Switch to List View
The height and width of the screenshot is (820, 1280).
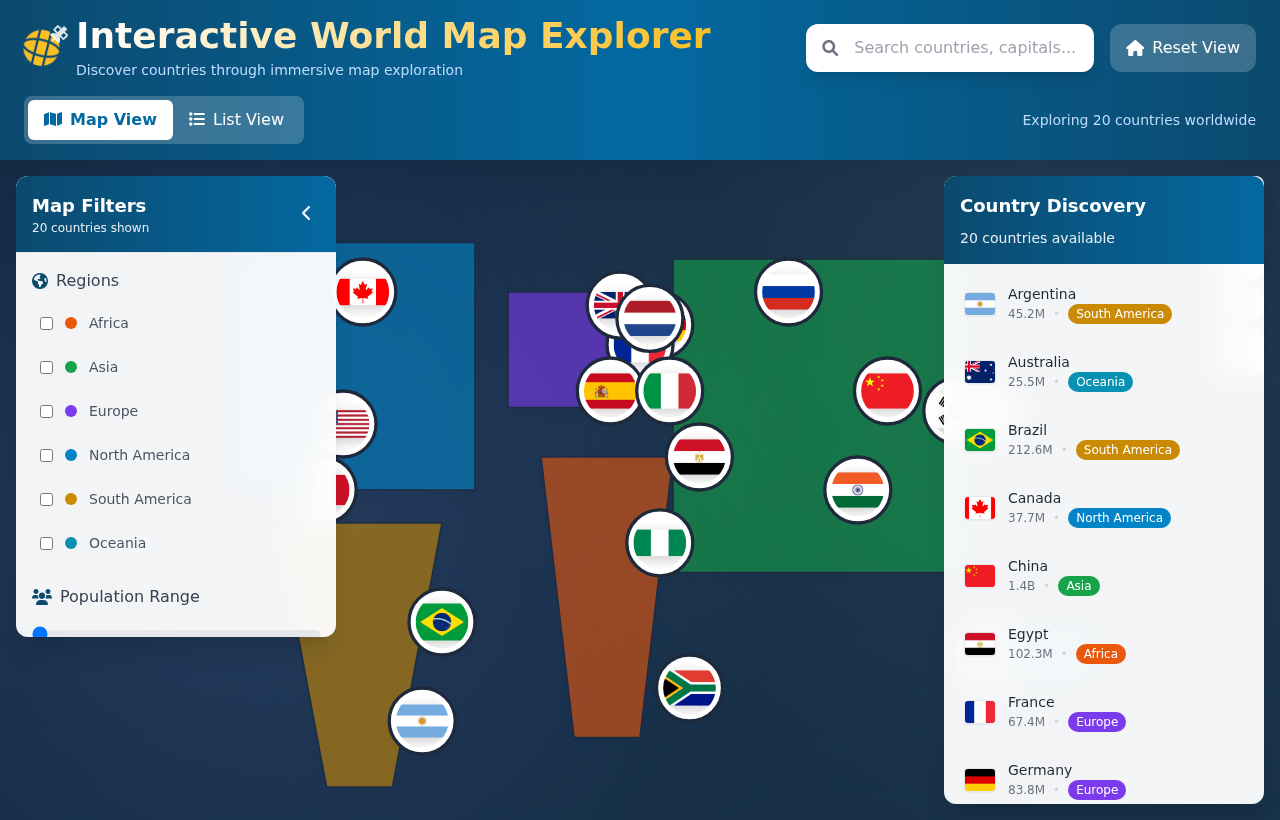coord(236,119)
